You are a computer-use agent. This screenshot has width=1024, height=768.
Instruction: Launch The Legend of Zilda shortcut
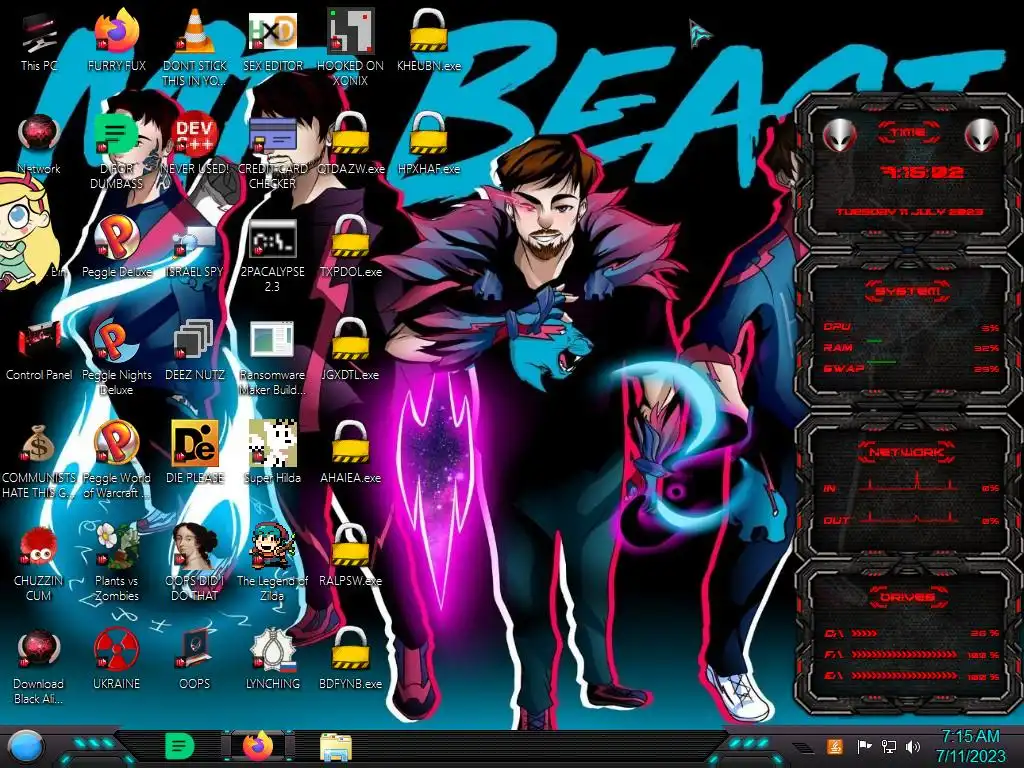[272, 563]
